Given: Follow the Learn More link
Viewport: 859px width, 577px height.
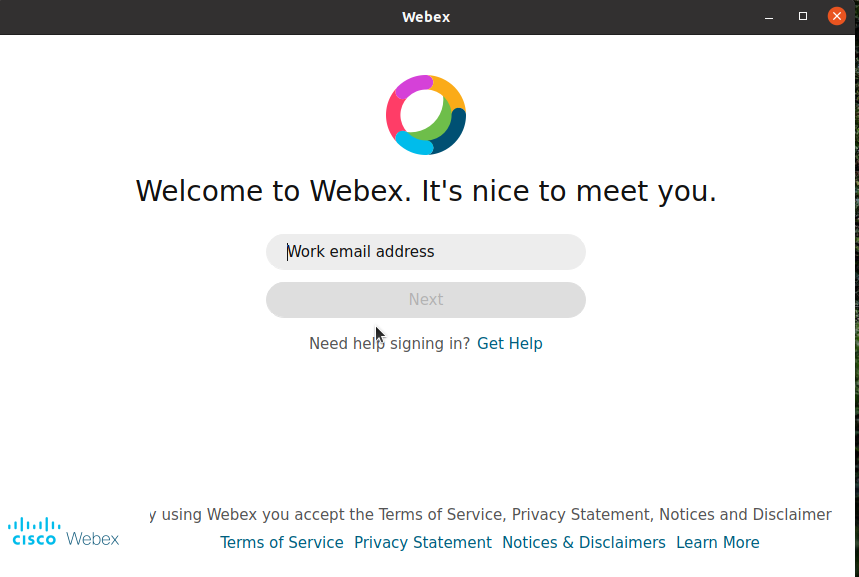Looking at the screenshot, I should (x=718, y=543).
